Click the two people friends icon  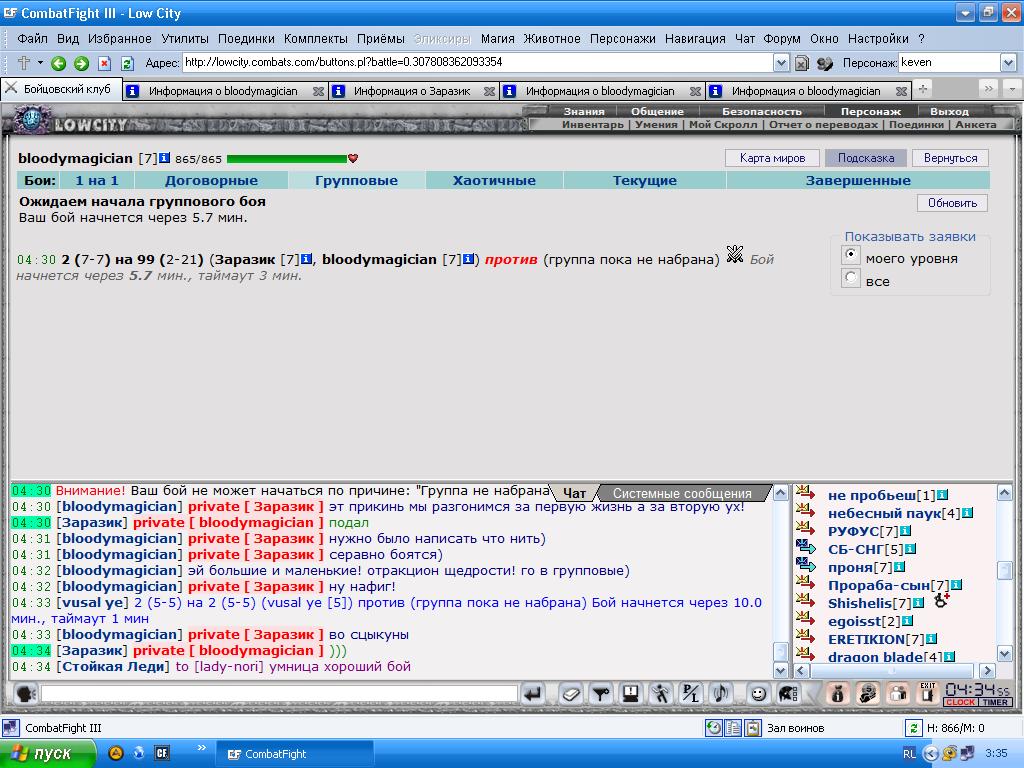click(x=899, y=693)
